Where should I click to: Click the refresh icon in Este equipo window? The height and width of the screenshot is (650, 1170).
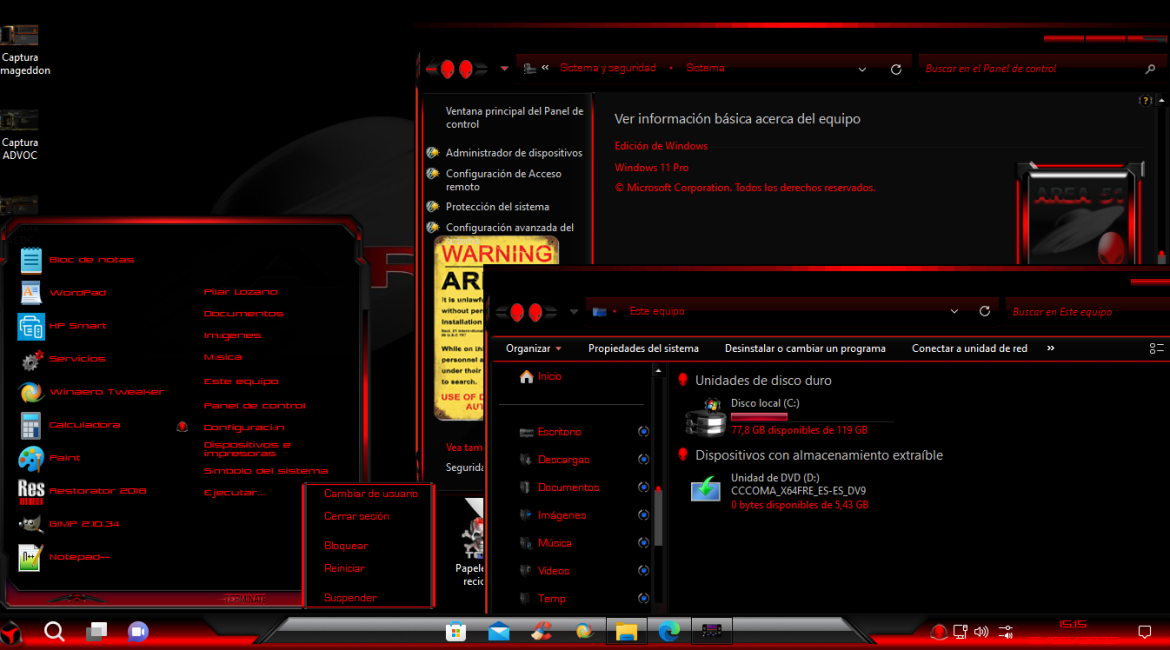[x=985, y=311]
